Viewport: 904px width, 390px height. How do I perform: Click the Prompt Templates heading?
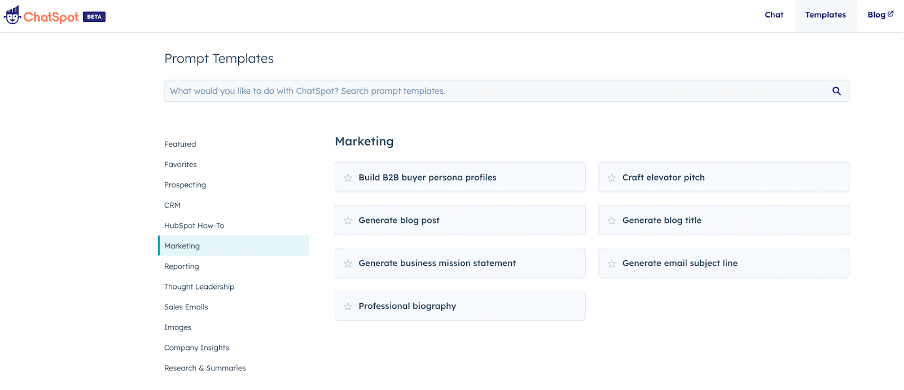click(x=219, y=58)
